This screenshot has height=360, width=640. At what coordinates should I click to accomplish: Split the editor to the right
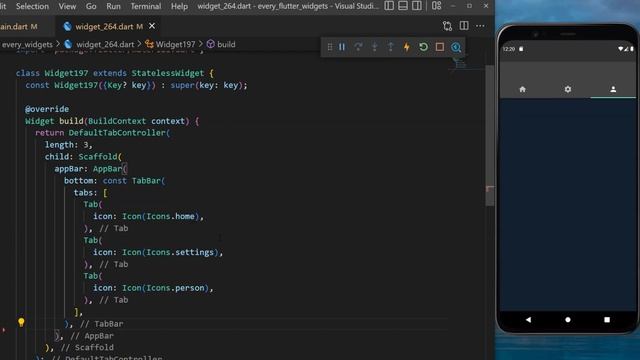464,26
